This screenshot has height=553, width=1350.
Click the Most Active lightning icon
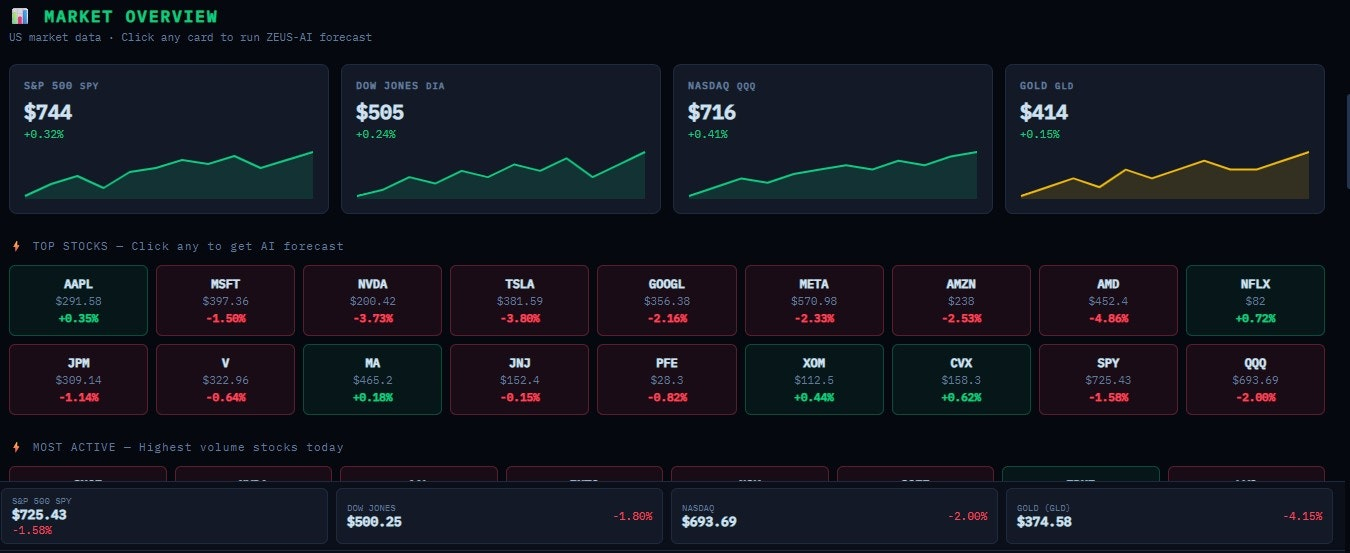pos(16,447)
